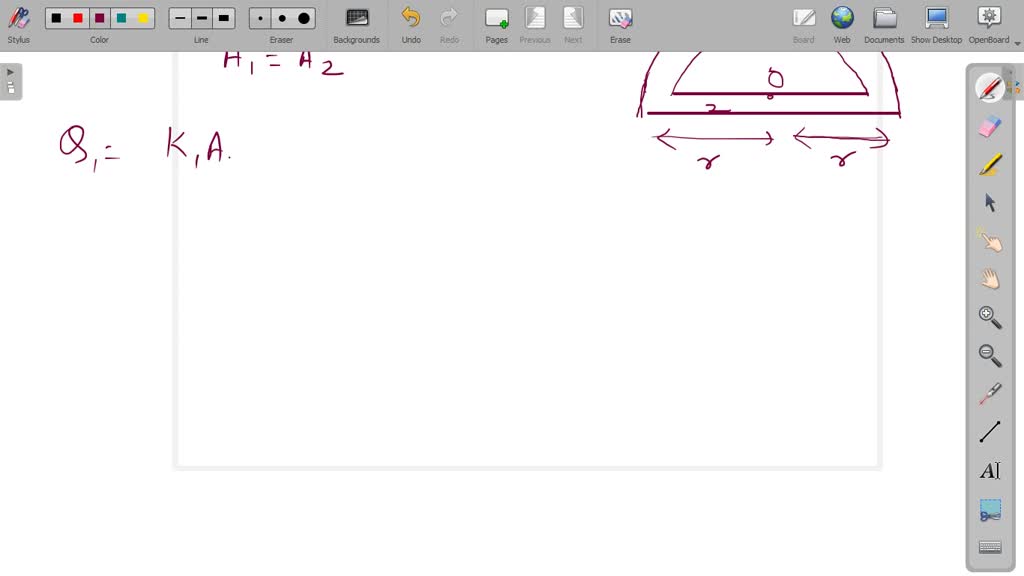The height and width of the screenshot is (576, 1024).
Task: Open the Stylus palette button
Action: (x=18, y=25)
